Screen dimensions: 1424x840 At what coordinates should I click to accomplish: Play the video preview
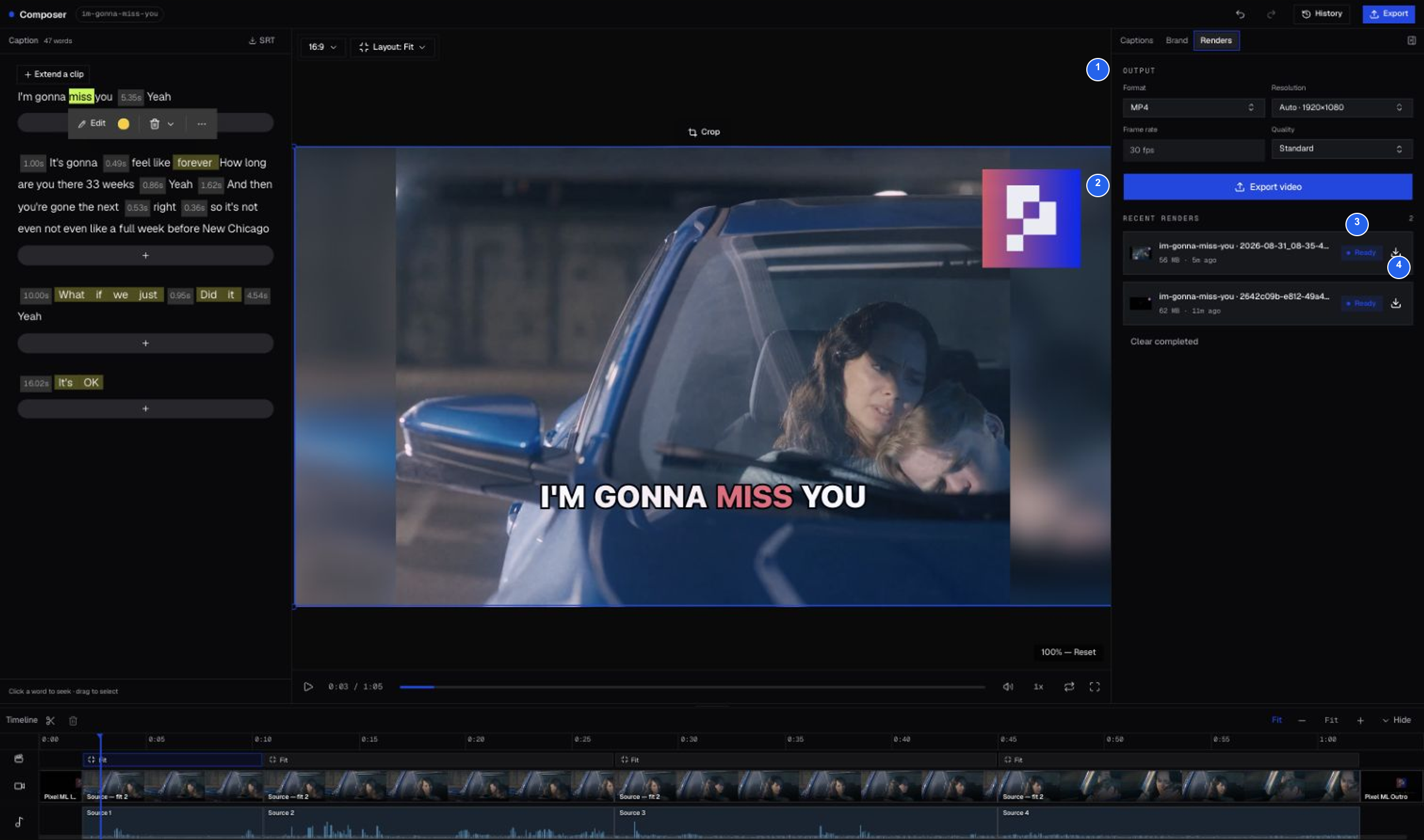[x=308, y=687]
